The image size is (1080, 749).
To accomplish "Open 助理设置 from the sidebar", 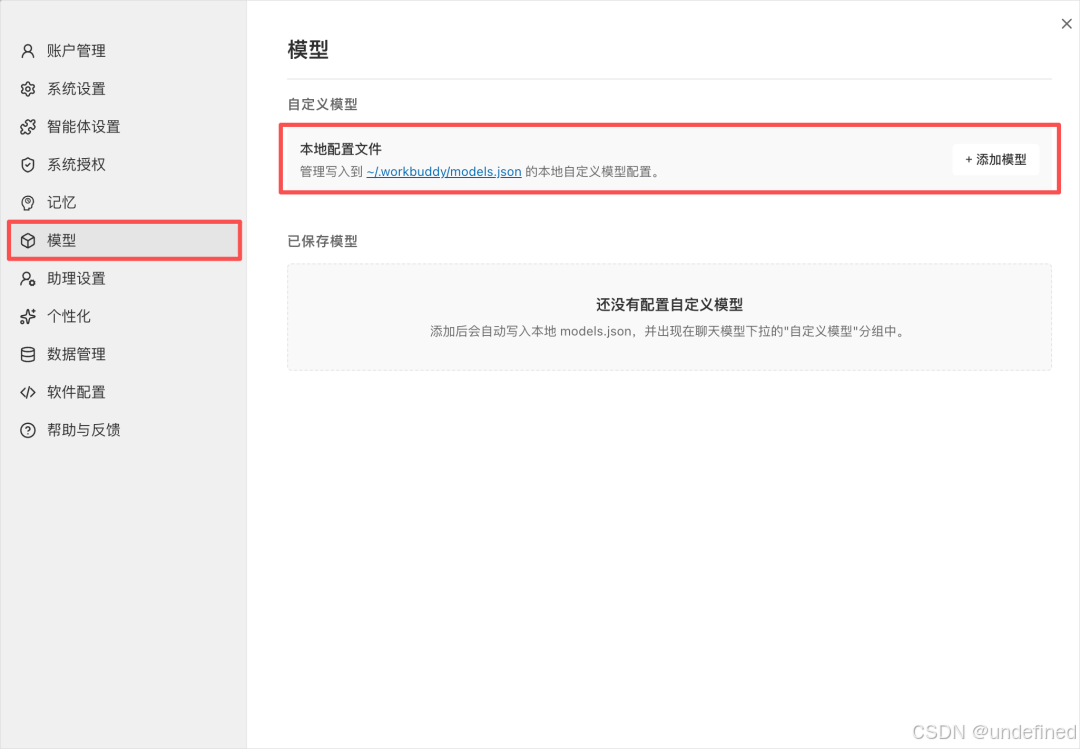I will pos(124,278).
